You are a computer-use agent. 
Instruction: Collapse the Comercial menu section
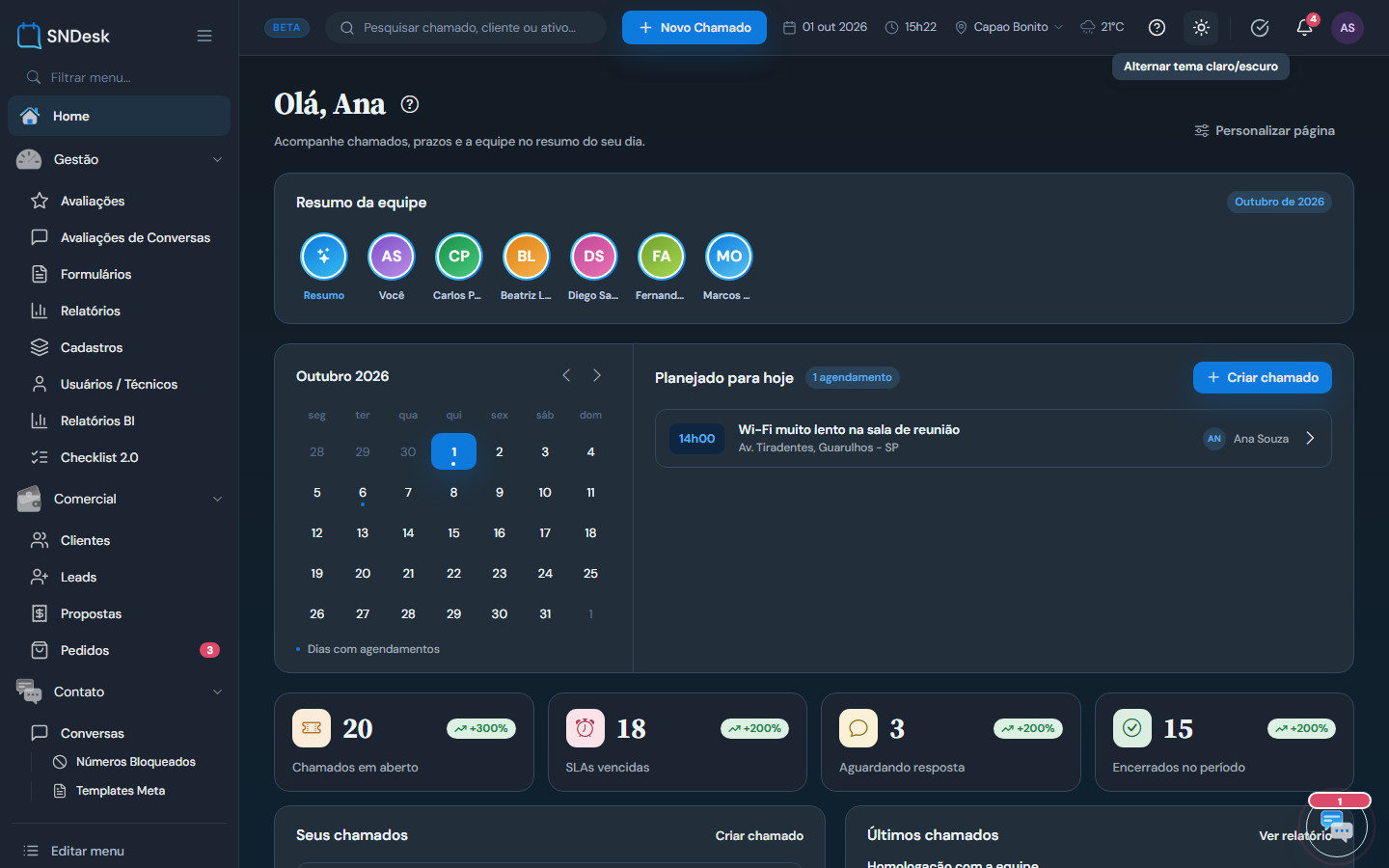[x=119, y=499]
